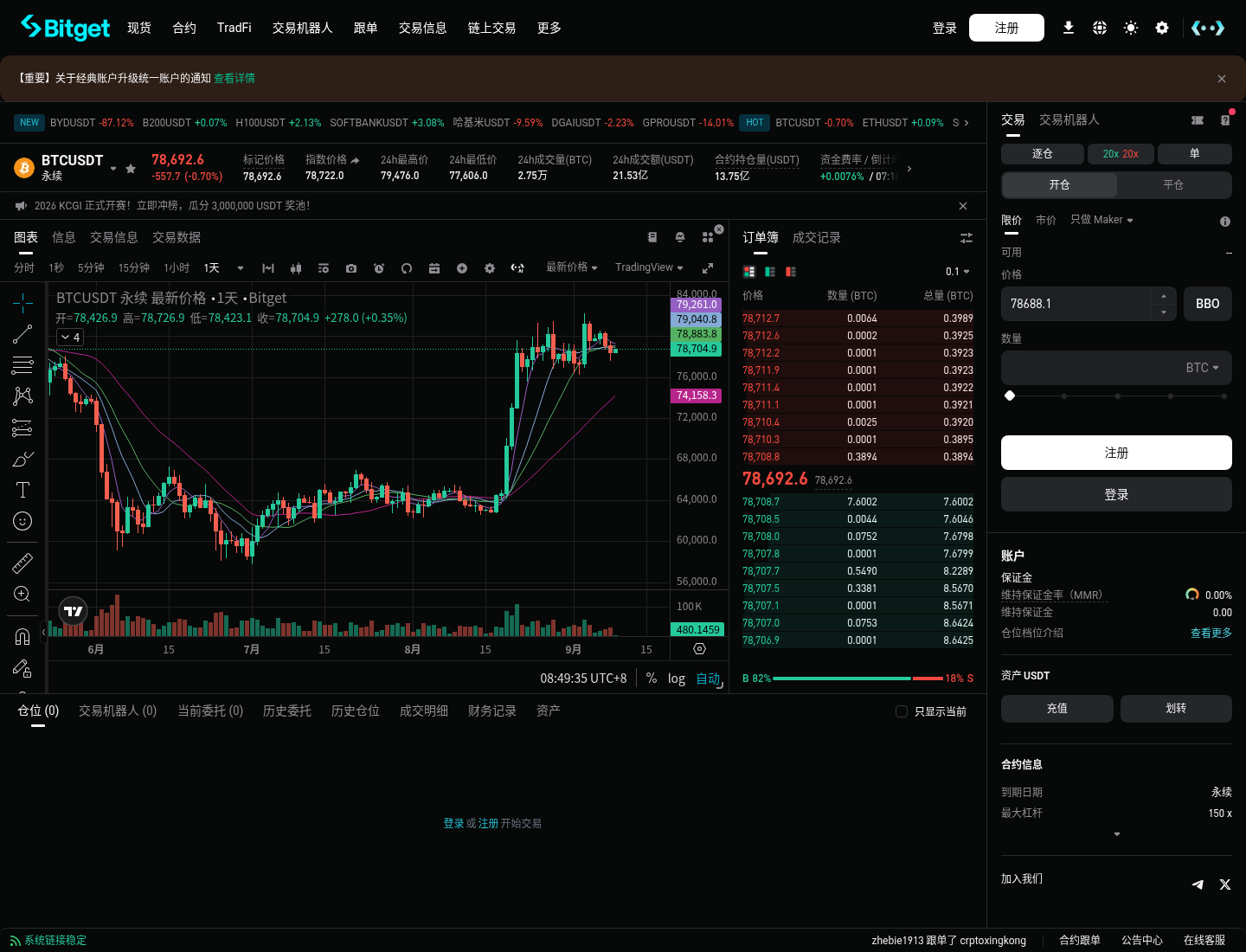
Task: Select the text annotation tool
Action: [x=22, y=490]
